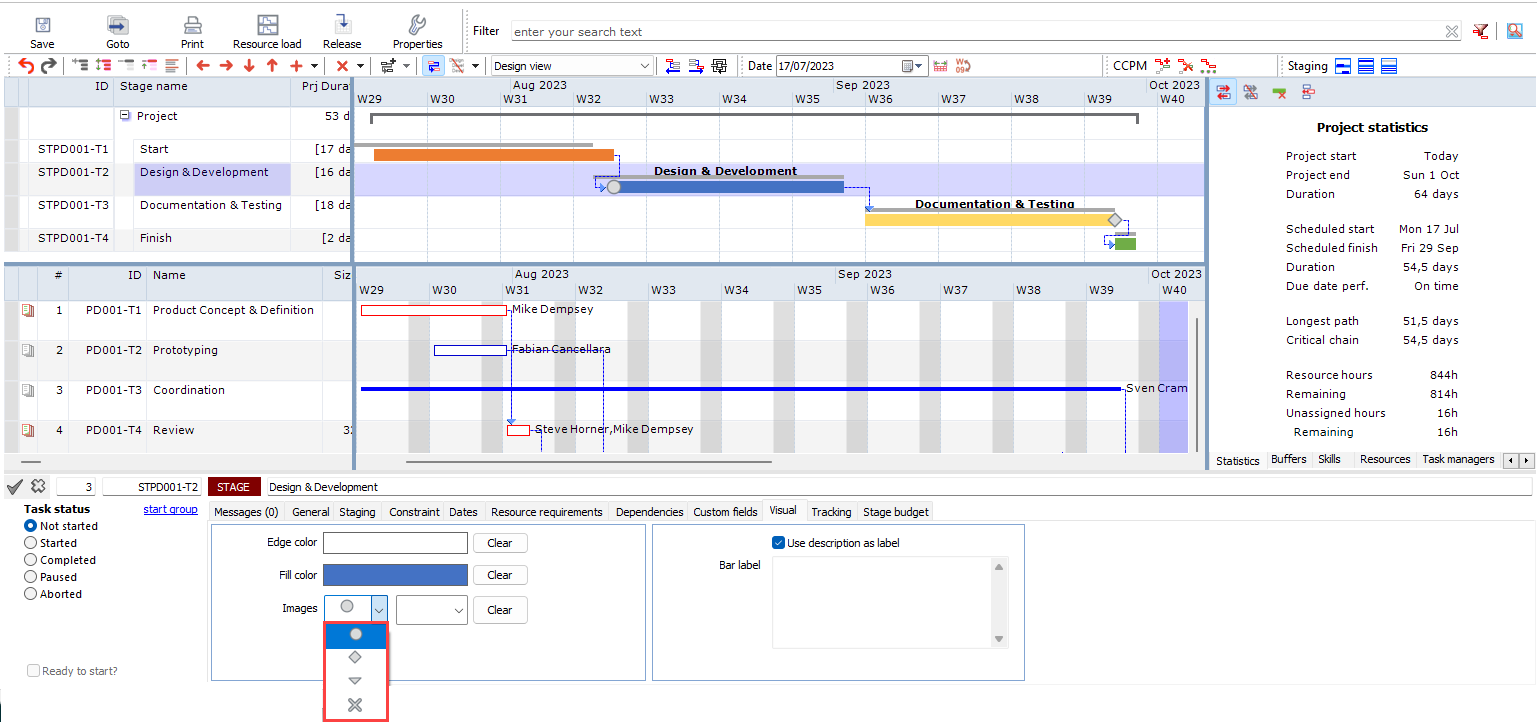The image size is (1537, 722).
Task: Open the dropdown arrow next to the delete X
Action: [x=361, y=66]
